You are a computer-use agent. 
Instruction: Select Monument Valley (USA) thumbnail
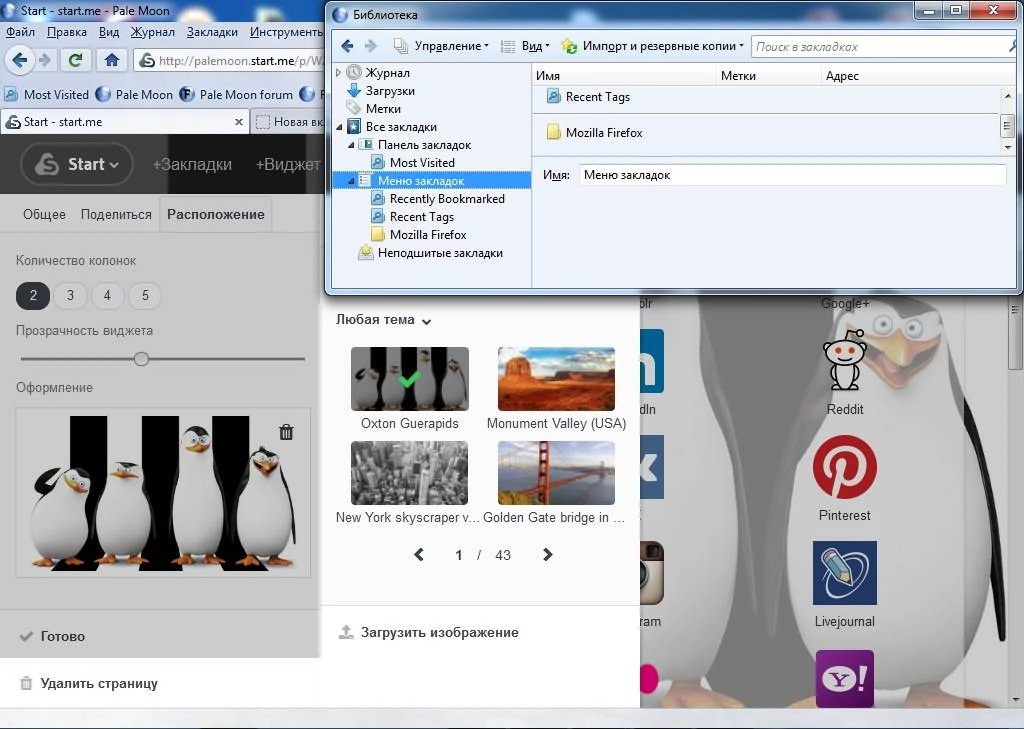click(556, 379)
